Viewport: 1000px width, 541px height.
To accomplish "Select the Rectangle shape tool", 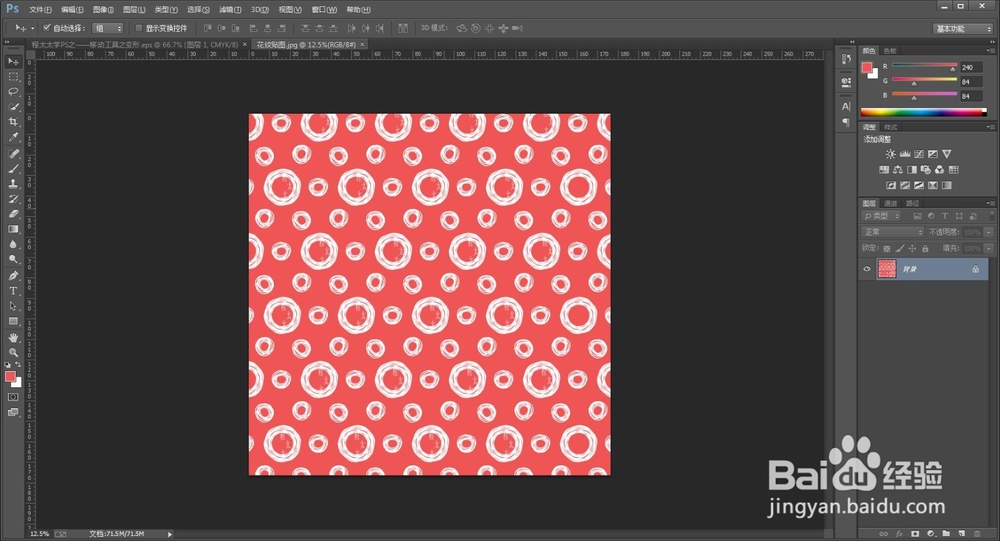I will pyautogui.click(x=13, y=322).
